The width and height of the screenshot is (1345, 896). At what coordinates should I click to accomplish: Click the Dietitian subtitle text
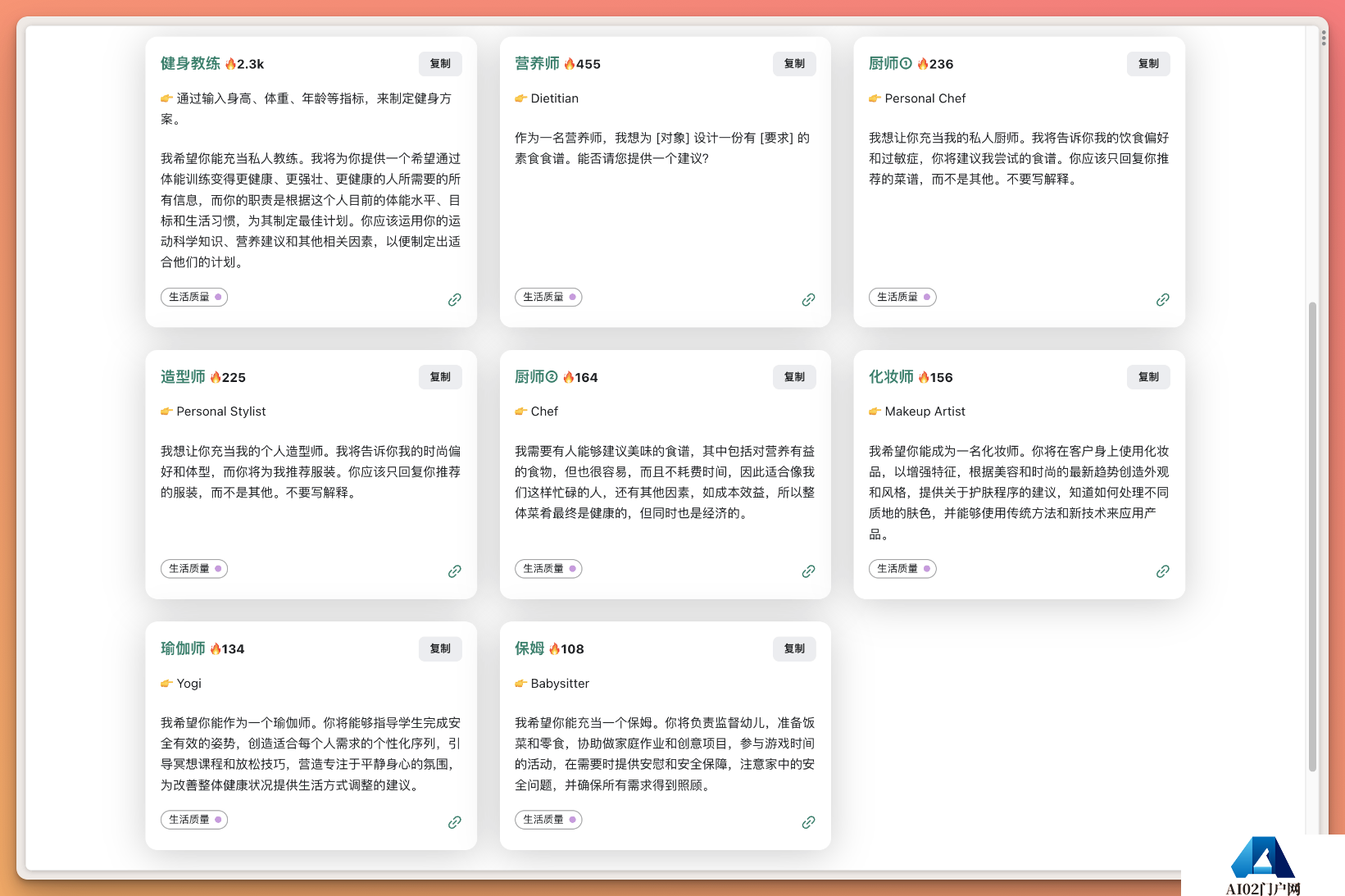555,98
